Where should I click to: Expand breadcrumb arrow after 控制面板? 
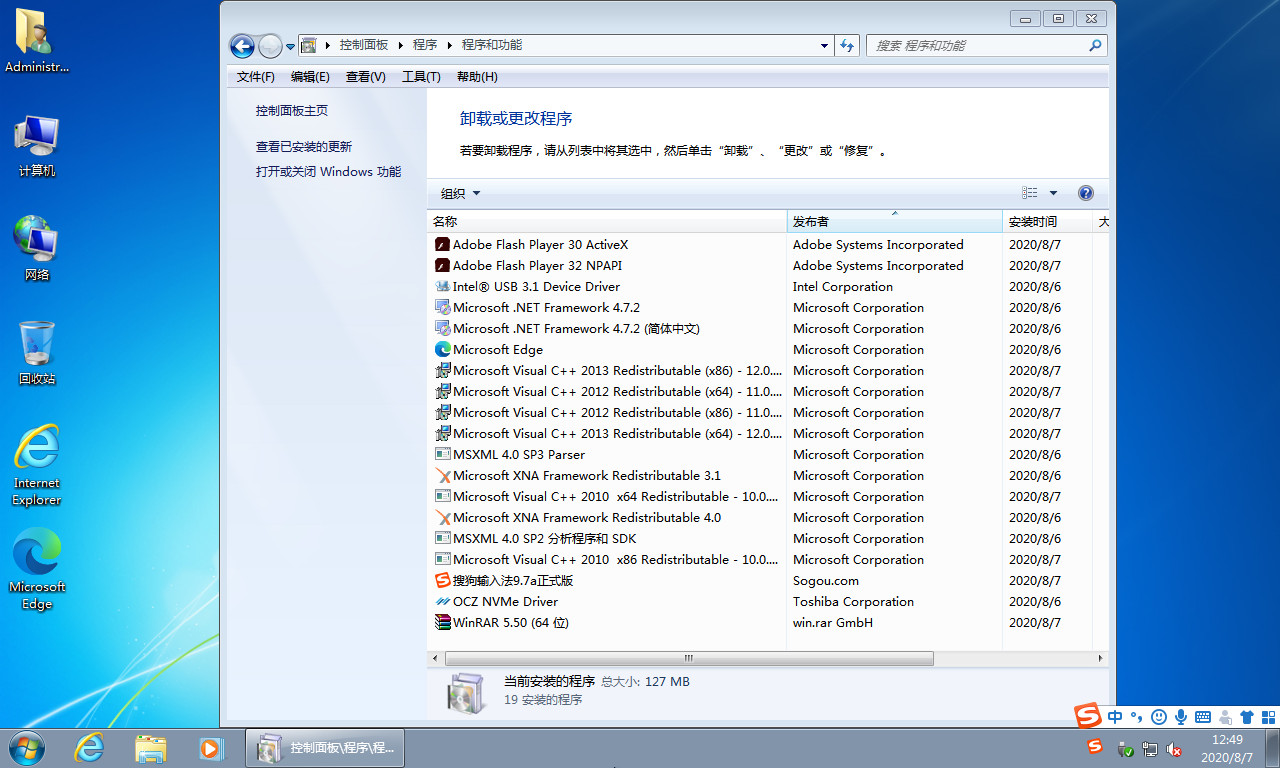400,45
